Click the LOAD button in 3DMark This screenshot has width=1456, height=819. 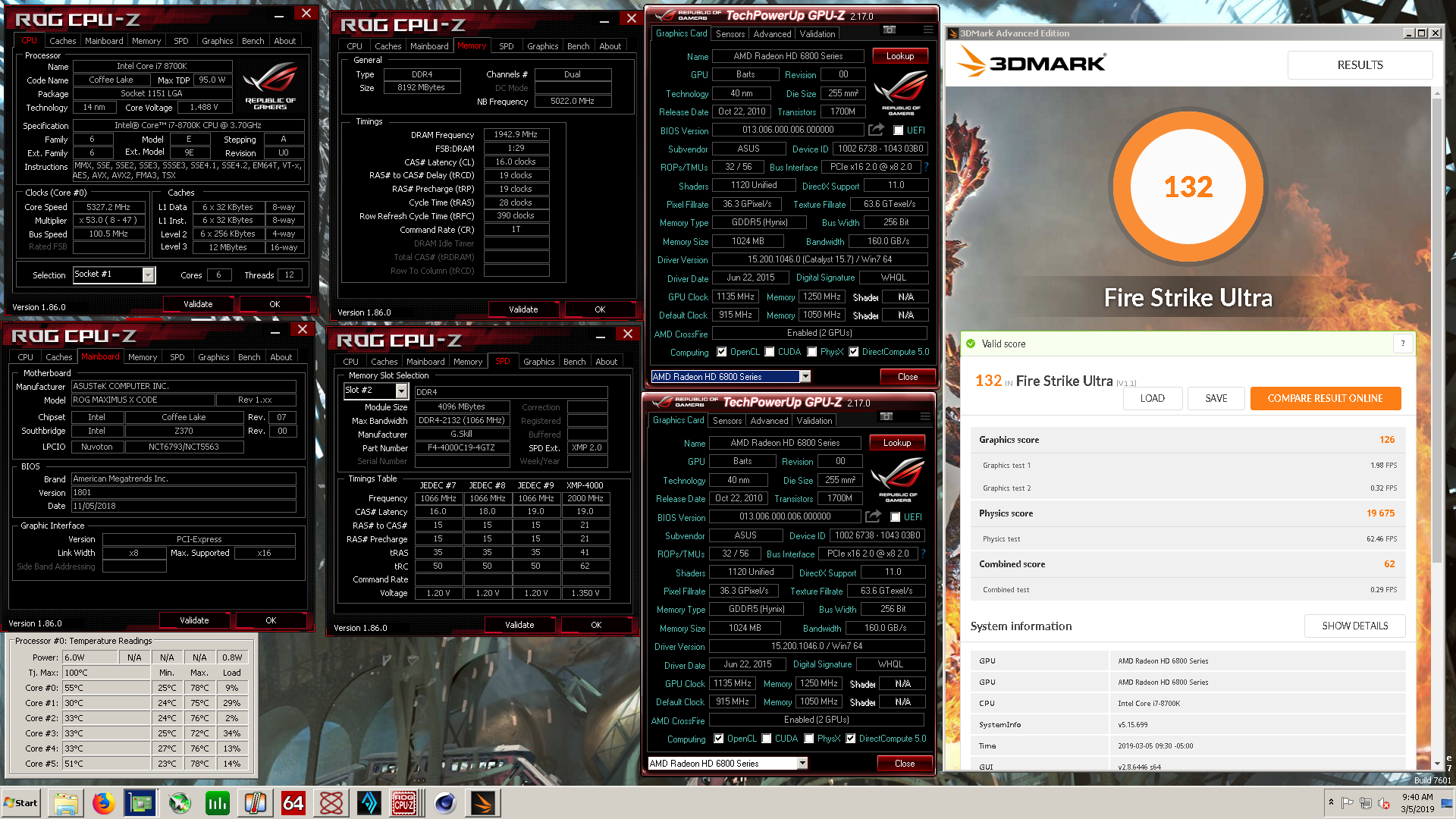(x=1153, y=398)
